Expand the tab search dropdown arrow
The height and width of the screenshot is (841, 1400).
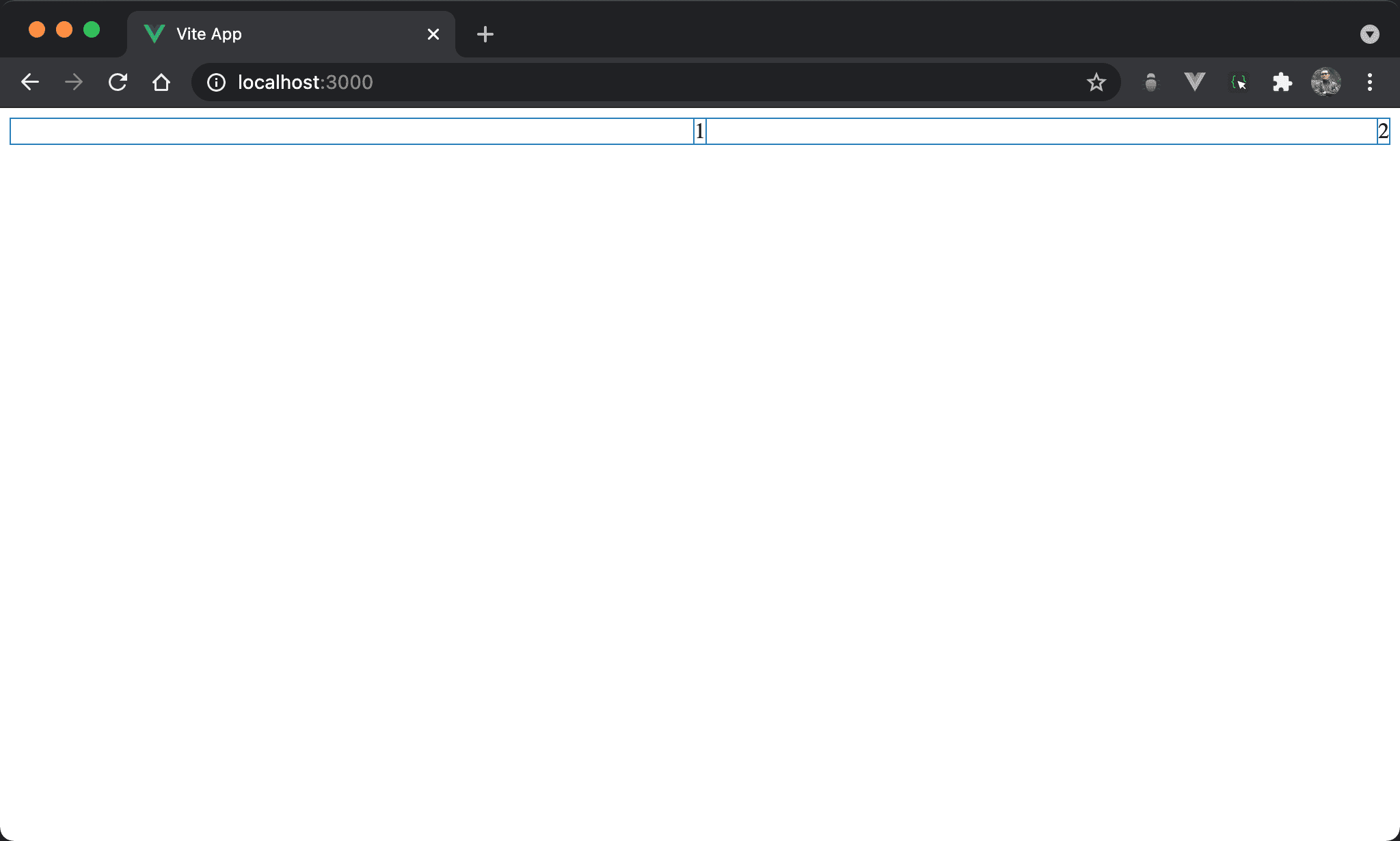coord(1369,34)
